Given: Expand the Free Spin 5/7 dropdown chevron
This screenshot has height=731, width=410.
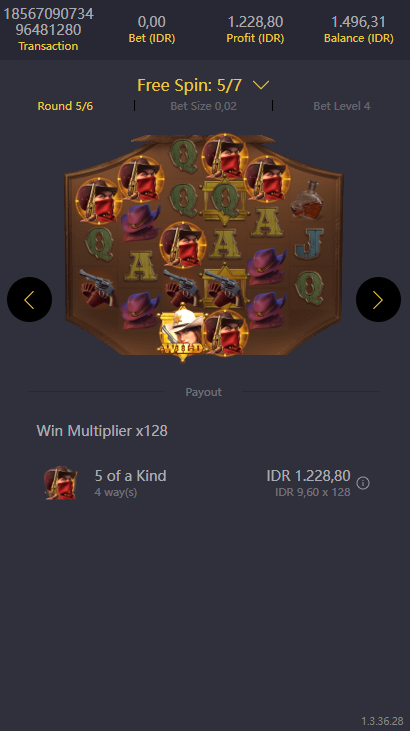Looking at the screenshot, I should [x=261, y=85].
